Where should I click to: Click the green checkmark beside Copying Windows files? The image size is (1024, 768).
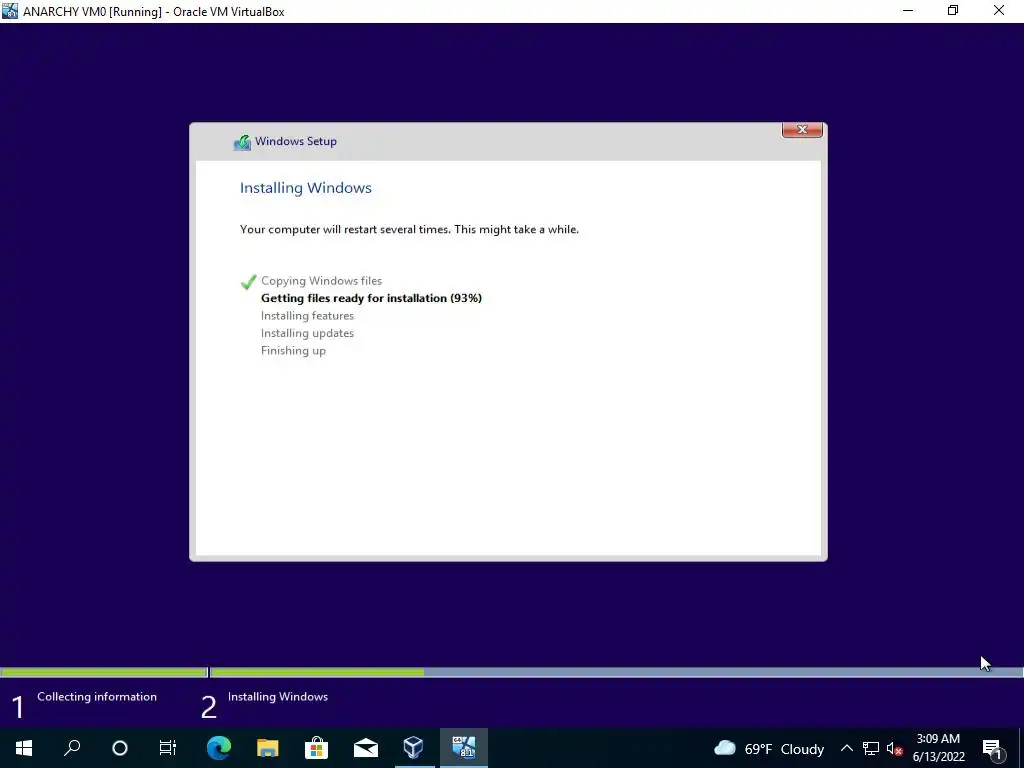[248, 281]
